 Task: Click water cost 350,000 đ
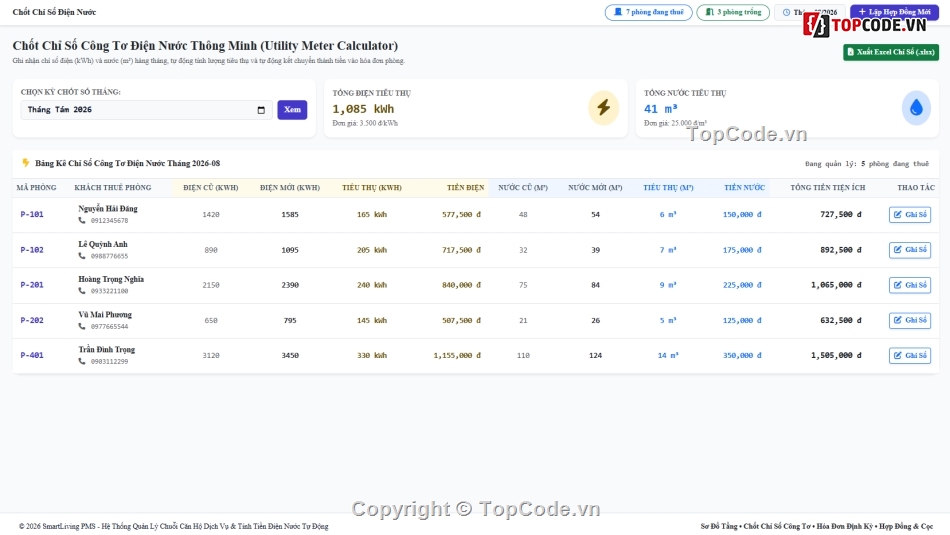point(742,356)
